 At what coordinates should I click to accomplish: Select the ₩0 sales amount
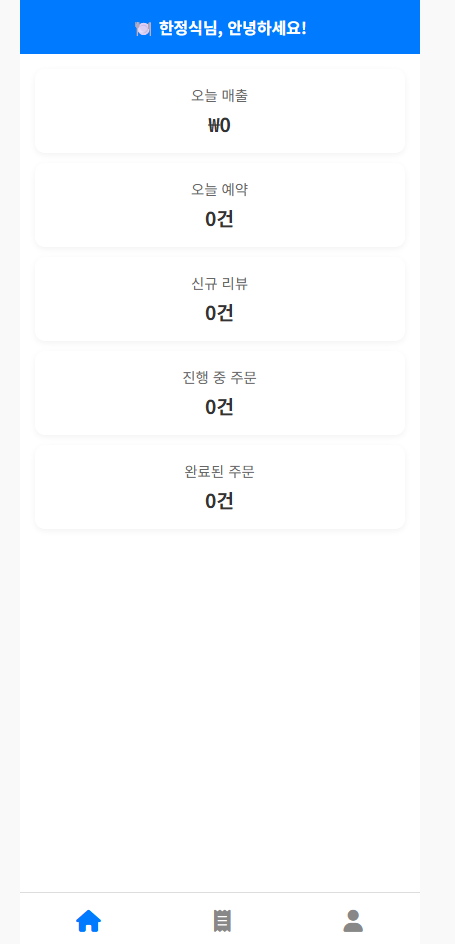220,125
